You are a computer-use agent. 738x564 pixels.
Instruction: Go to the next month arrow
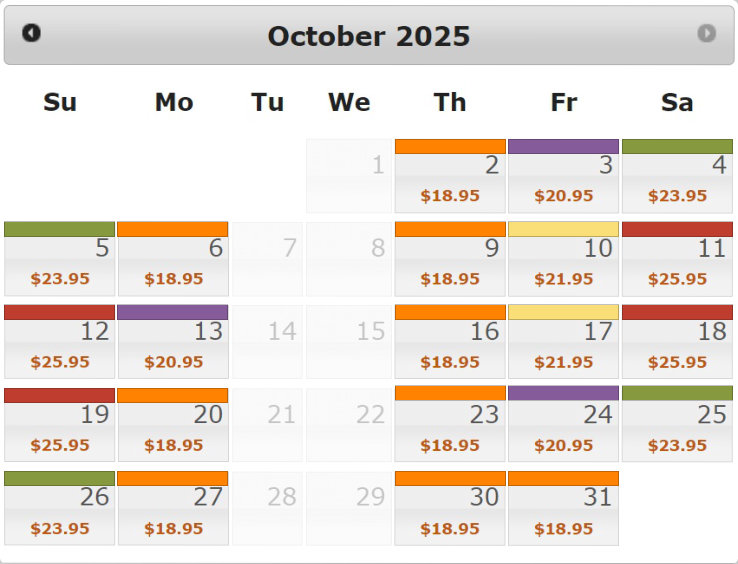[706, 33]
